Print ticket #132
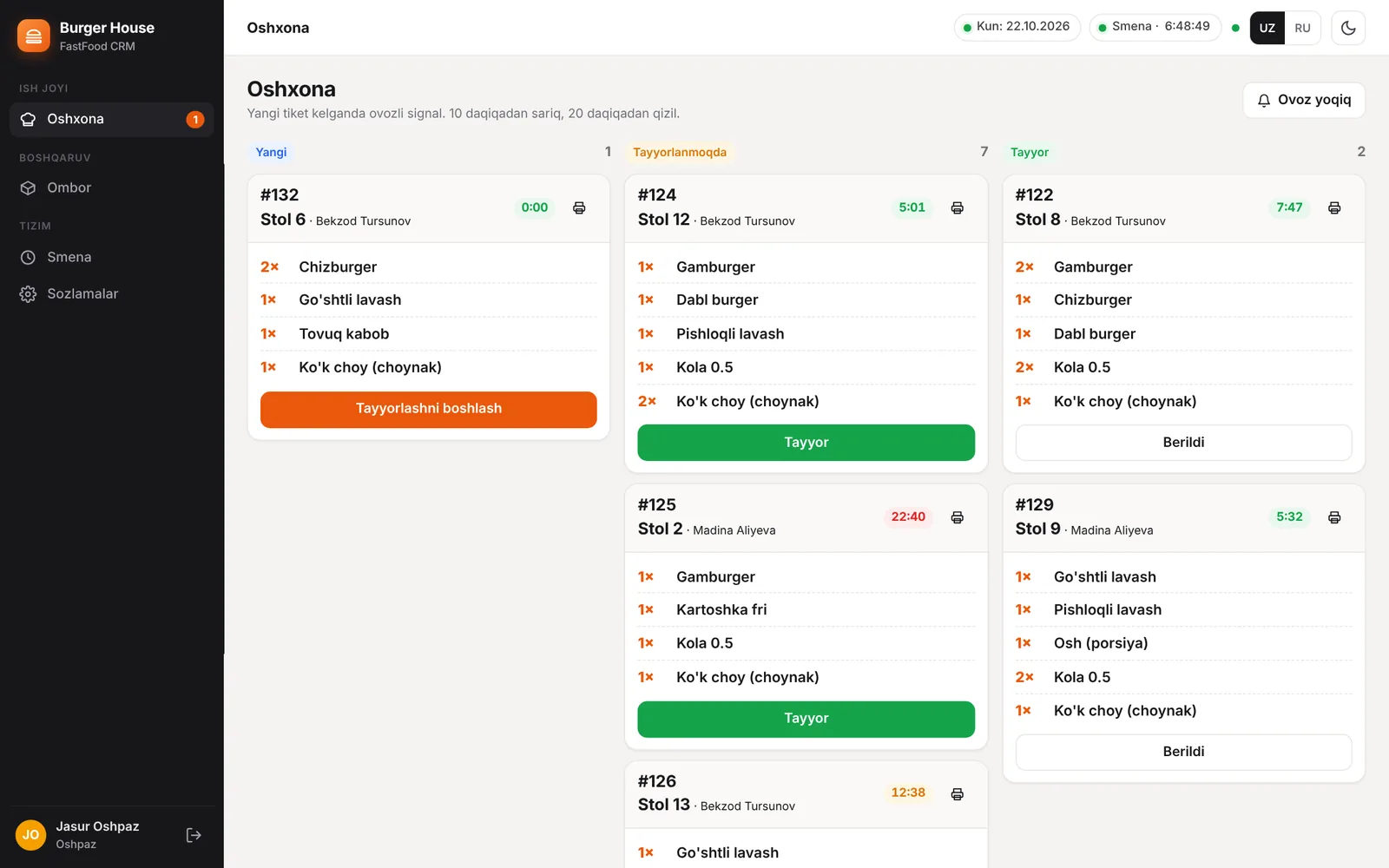The height and width of the screenshot is (868, 1389). [579, 207]
